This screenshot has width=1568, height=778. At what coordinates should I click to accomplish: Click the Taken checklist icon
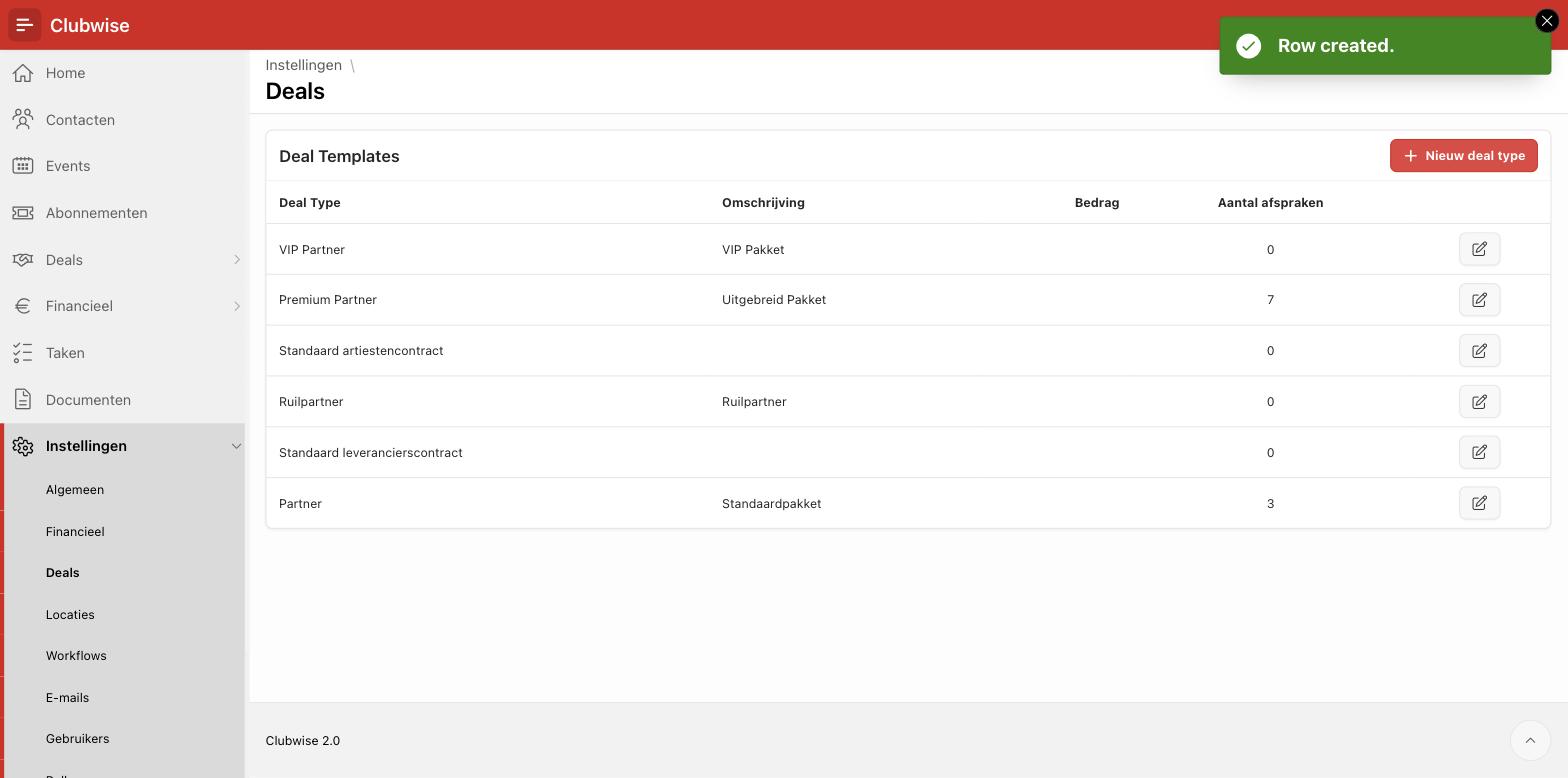click(x=23, y=353)
